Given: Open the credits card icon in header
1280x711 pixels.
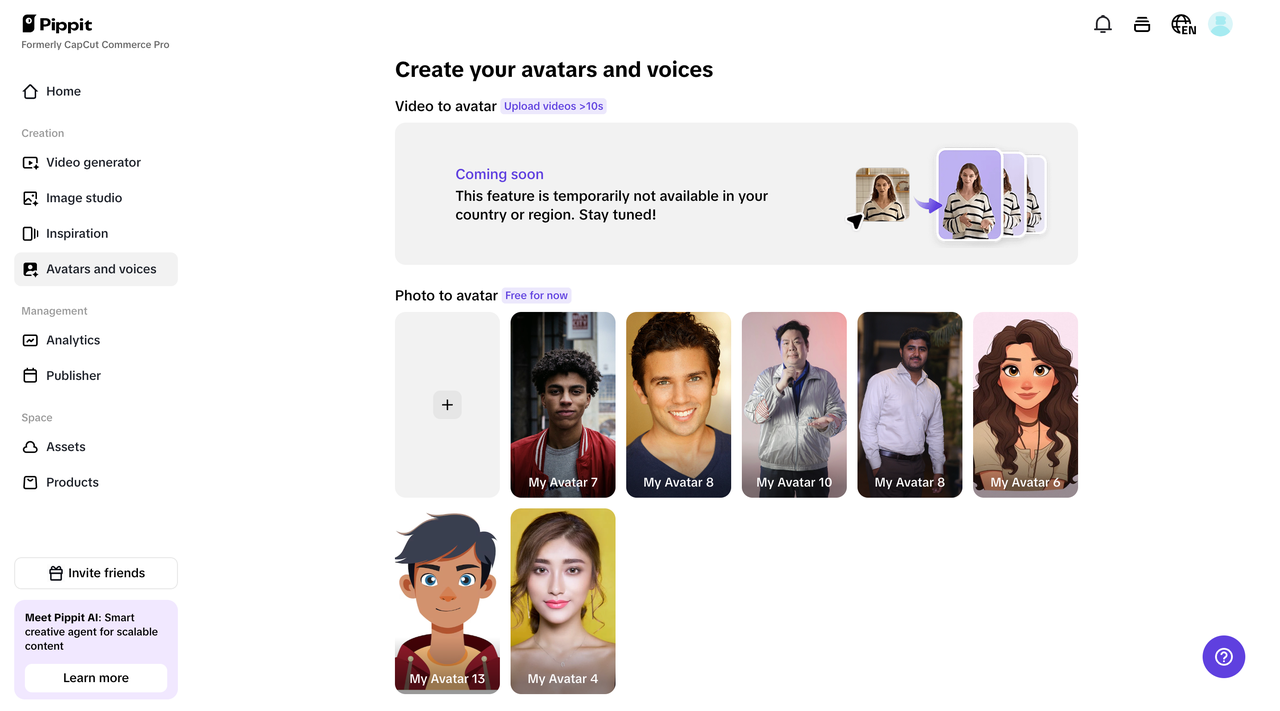Looking at the screenshot, I should click(1142, 25).
